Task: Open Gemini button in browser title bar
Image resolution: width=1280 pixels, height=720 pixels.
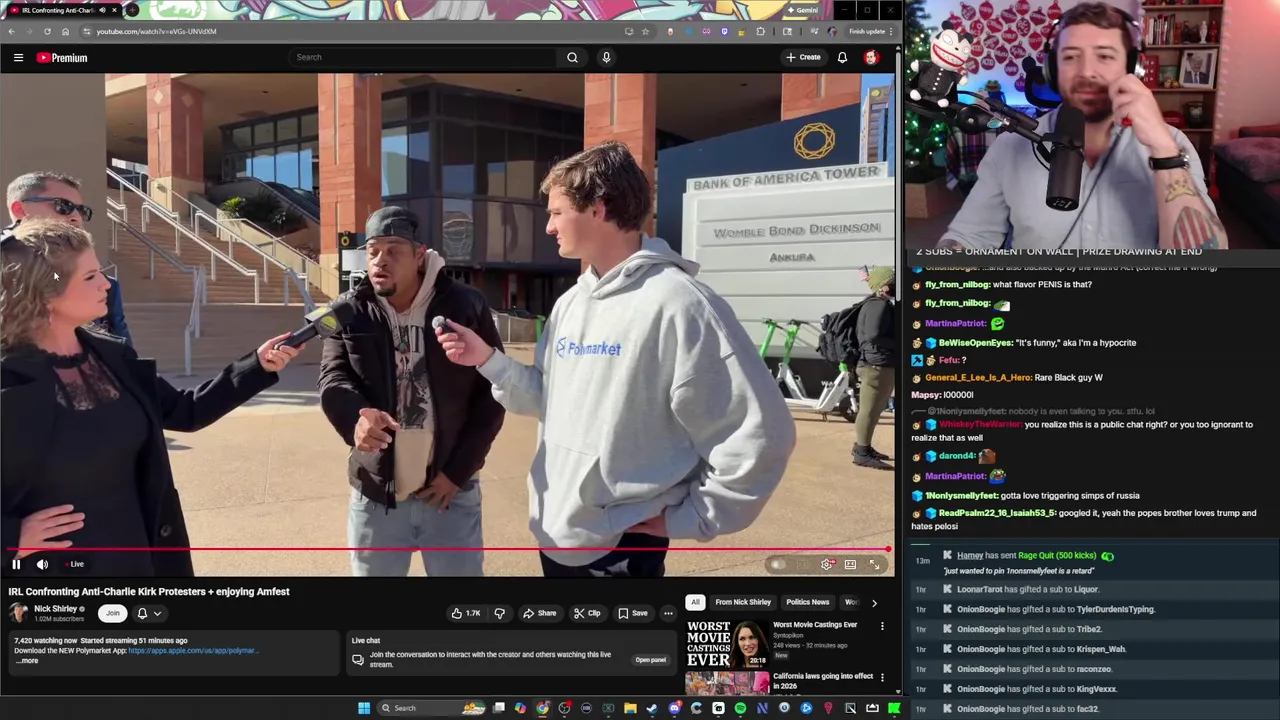Action: [x=803, y=10]
